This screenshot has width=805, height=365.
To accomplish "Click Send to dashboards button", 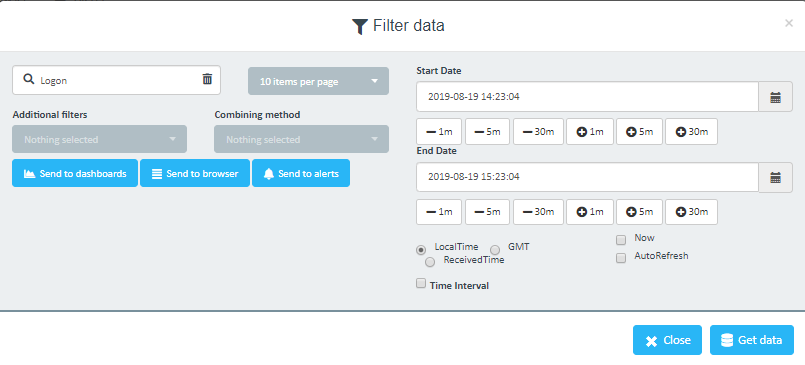I will click(75, 174).
